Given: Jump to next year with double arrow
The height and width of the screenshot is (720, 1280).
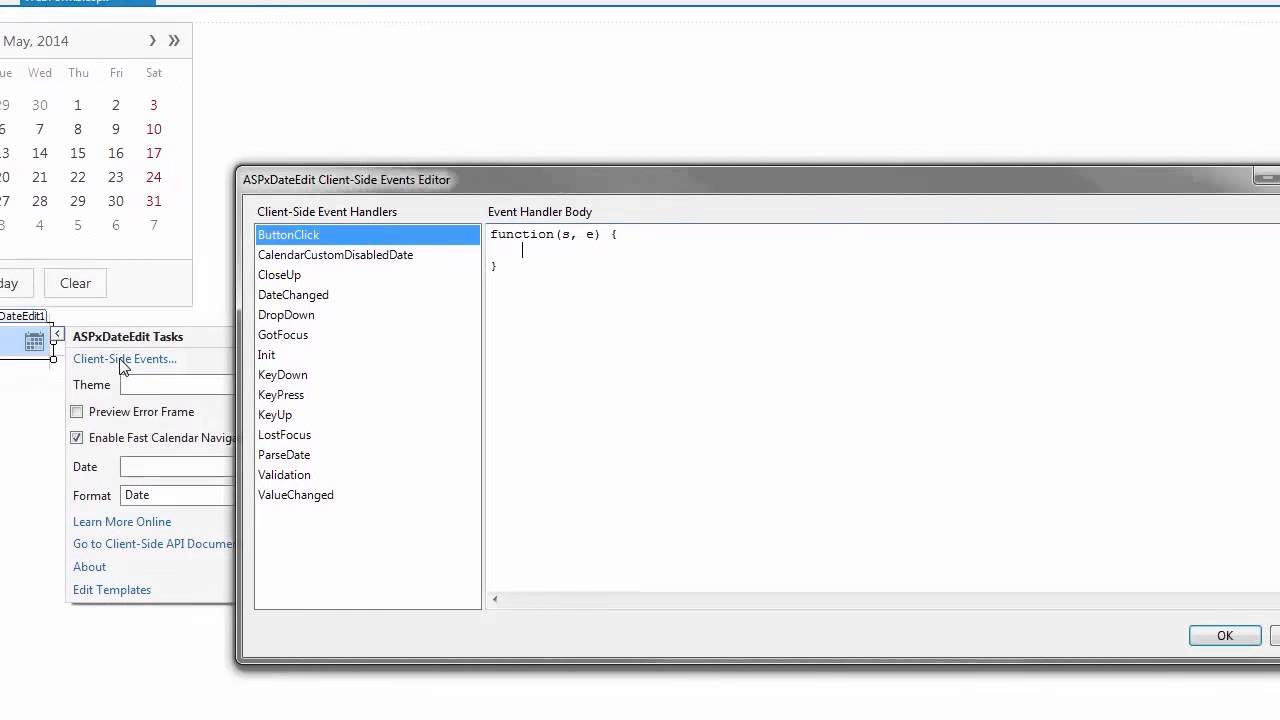Looking at the screenshot, I should (x=174, y=41).
